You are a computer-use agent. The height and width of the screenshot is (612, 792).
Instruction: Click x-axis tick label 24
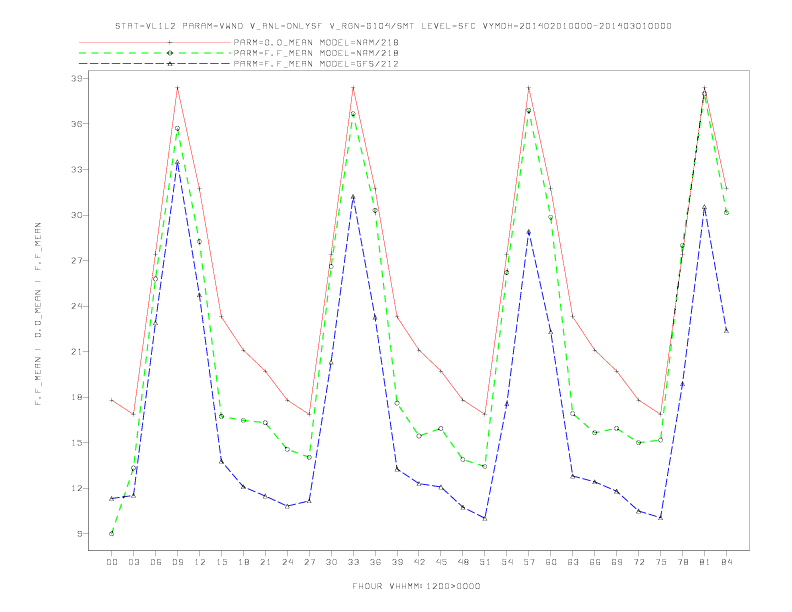pyautogui.click(x=287, y=562)
